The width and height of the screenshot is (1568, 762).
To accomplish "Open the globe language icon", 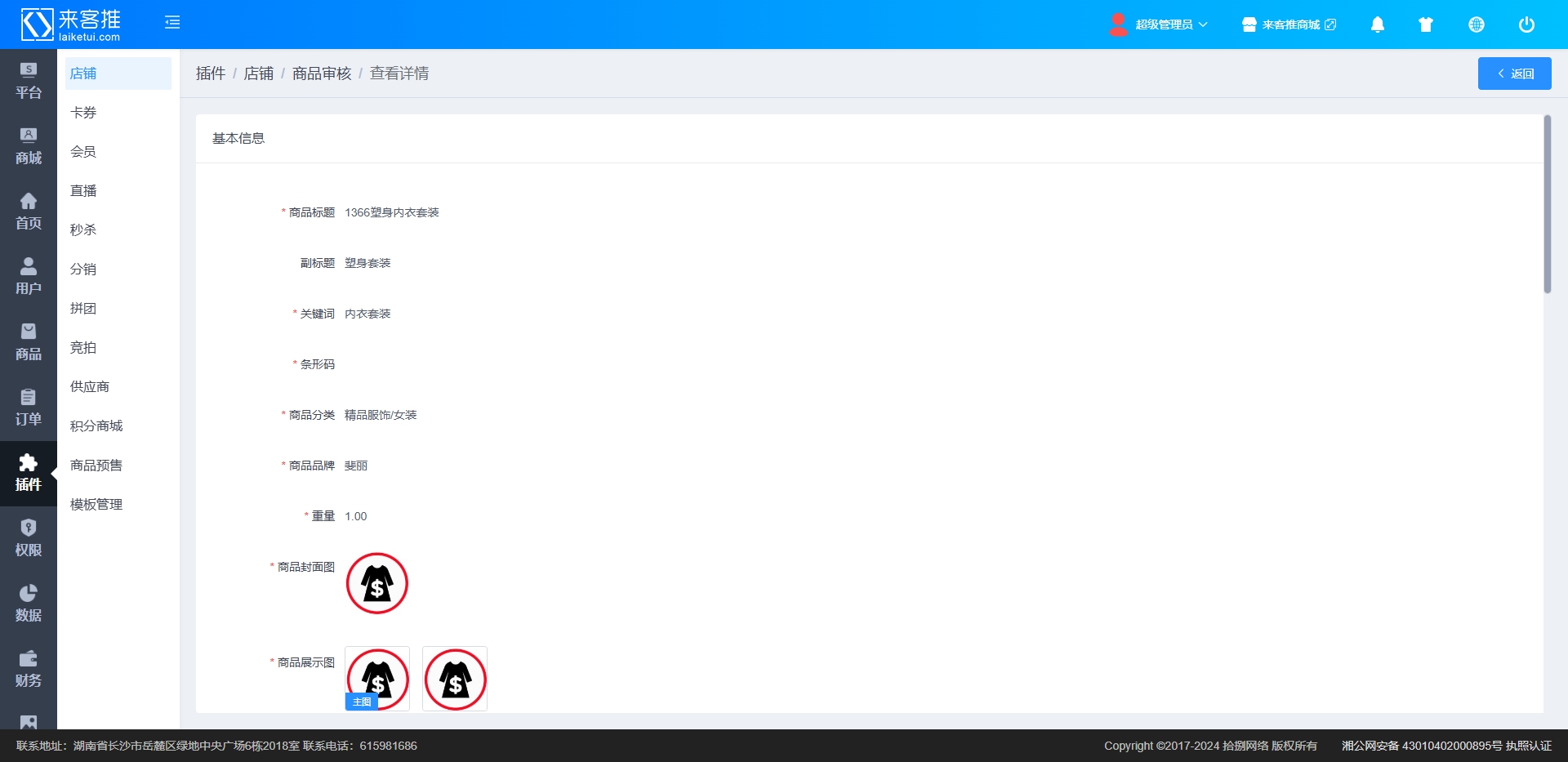I will [1476, 25].
